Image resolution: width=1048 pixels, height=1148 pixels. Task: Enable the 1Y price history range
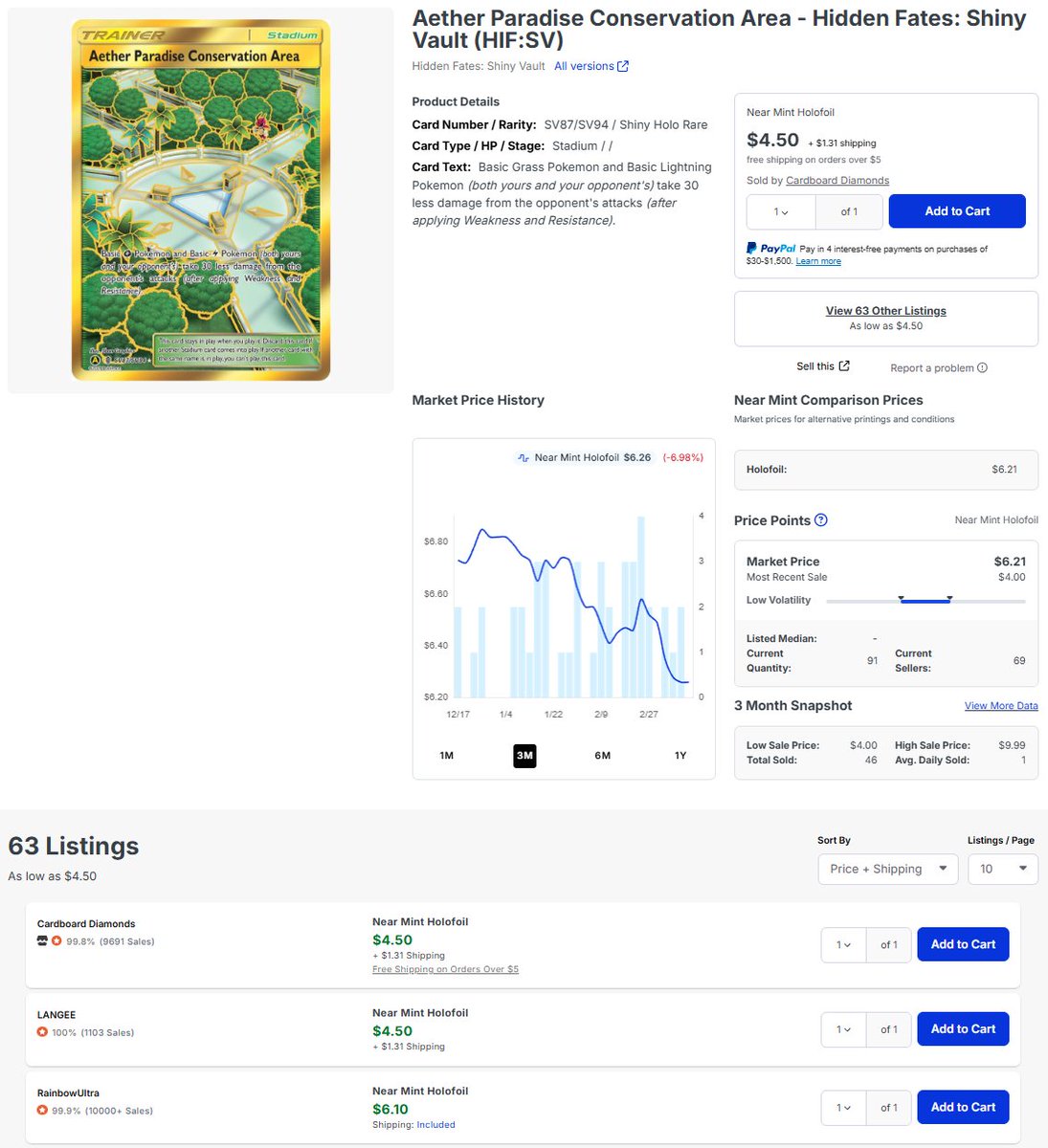pyautogui.click(x=680, y=755)
